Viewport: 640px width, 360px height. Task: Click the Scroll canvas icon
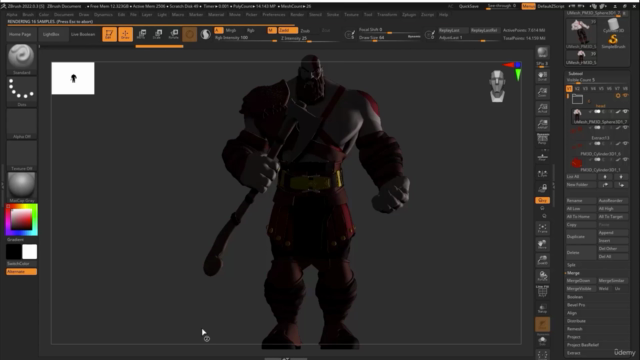542,76
